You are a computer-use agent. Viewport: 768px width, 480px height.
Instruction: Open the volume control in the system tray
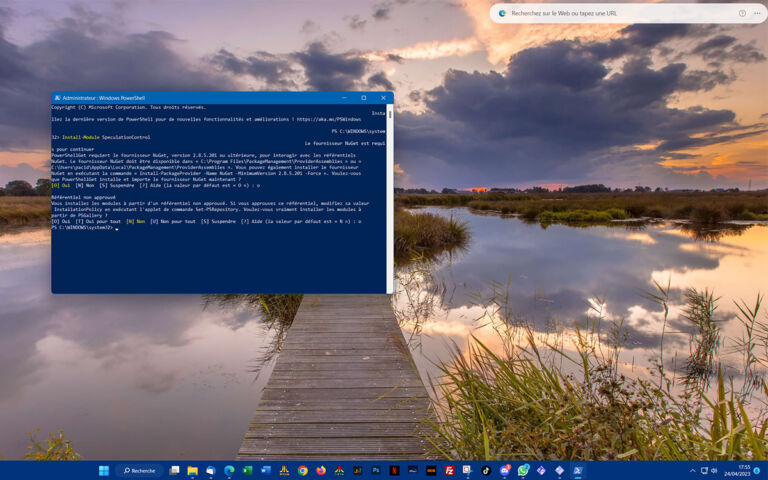click(714, 471)
